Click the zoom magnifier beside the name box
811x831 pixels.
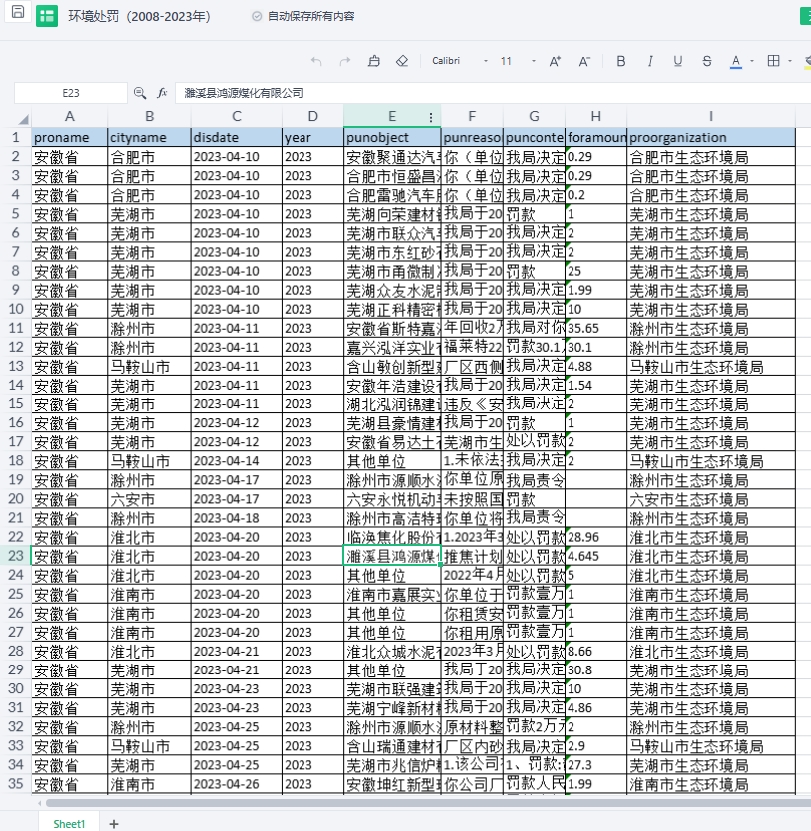pos(139,93)
